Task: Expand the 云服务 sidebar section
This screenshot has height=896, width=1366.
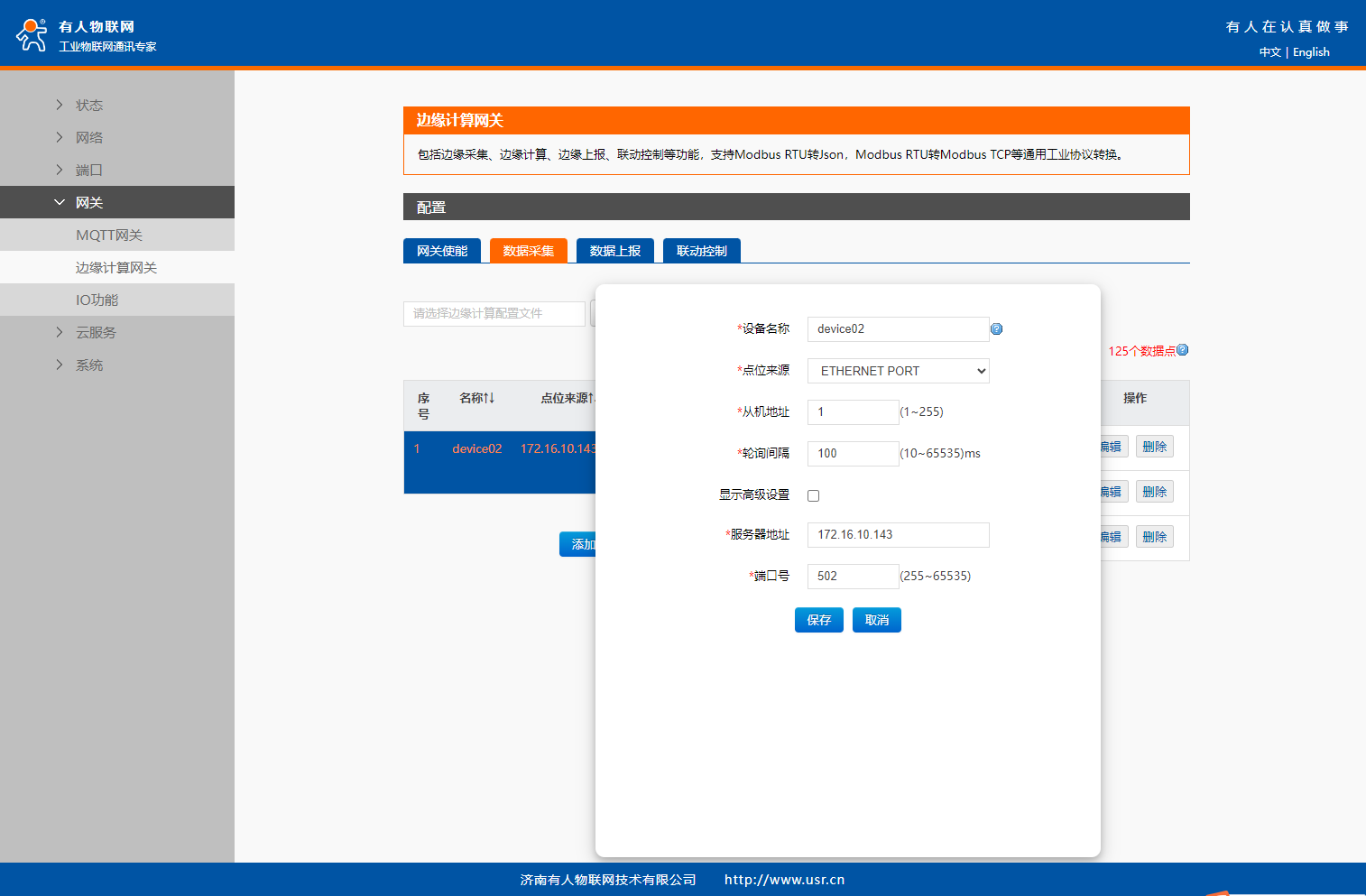Action: [95, 332]
